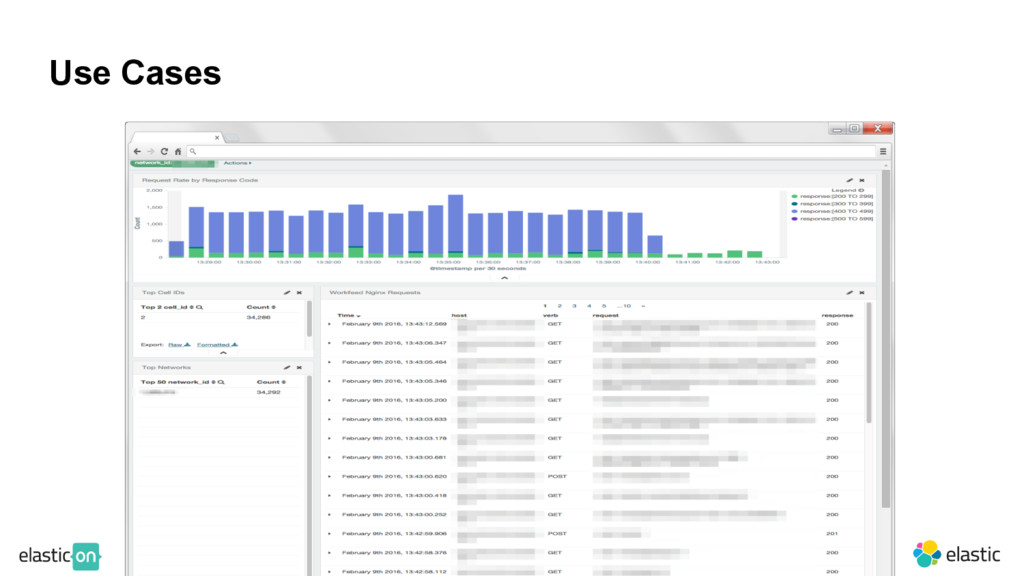Screen dimensions: 1024x576
Task: Click the browser forward arrow
Action: (151, 152)
